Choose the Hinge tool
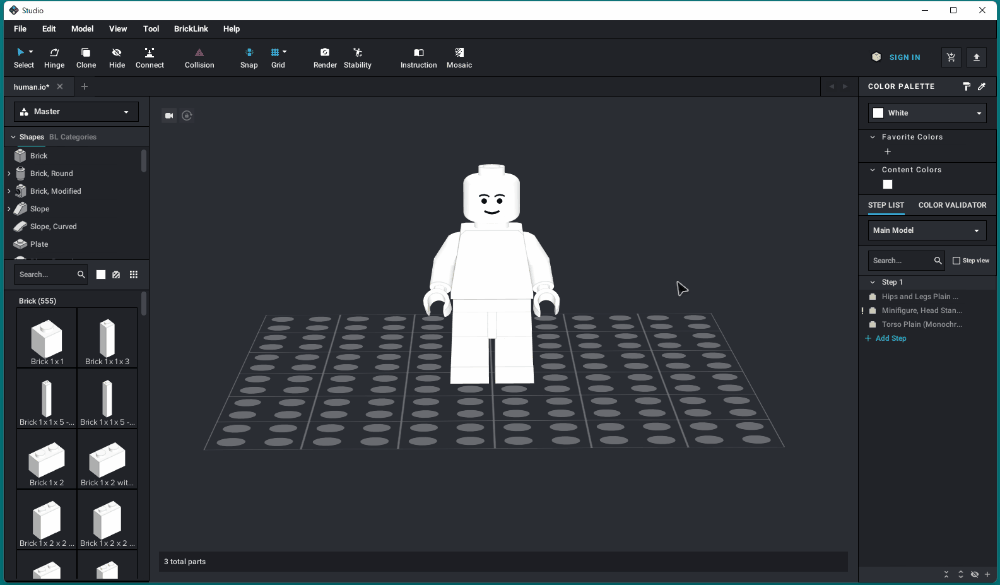The image size is (1000, 585). pos(54,57)
